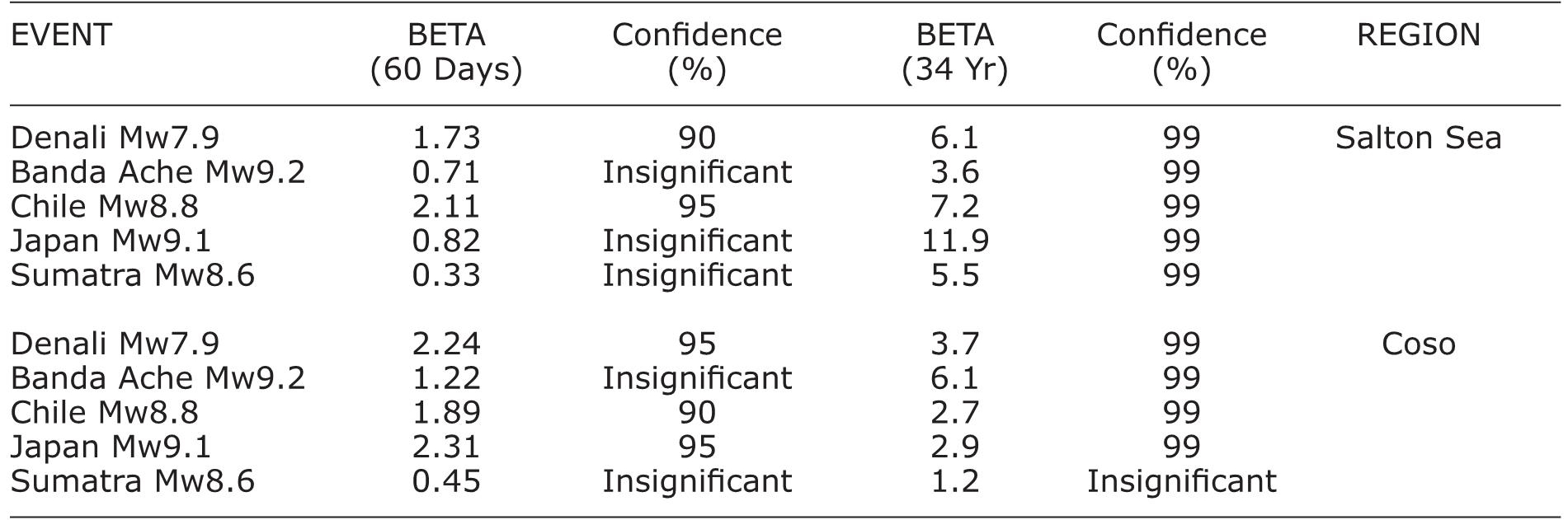Image resolution: width=1568 pixels, height=520 pixels.
Task: Click the EVENT column header
Action: click(61, 35)
